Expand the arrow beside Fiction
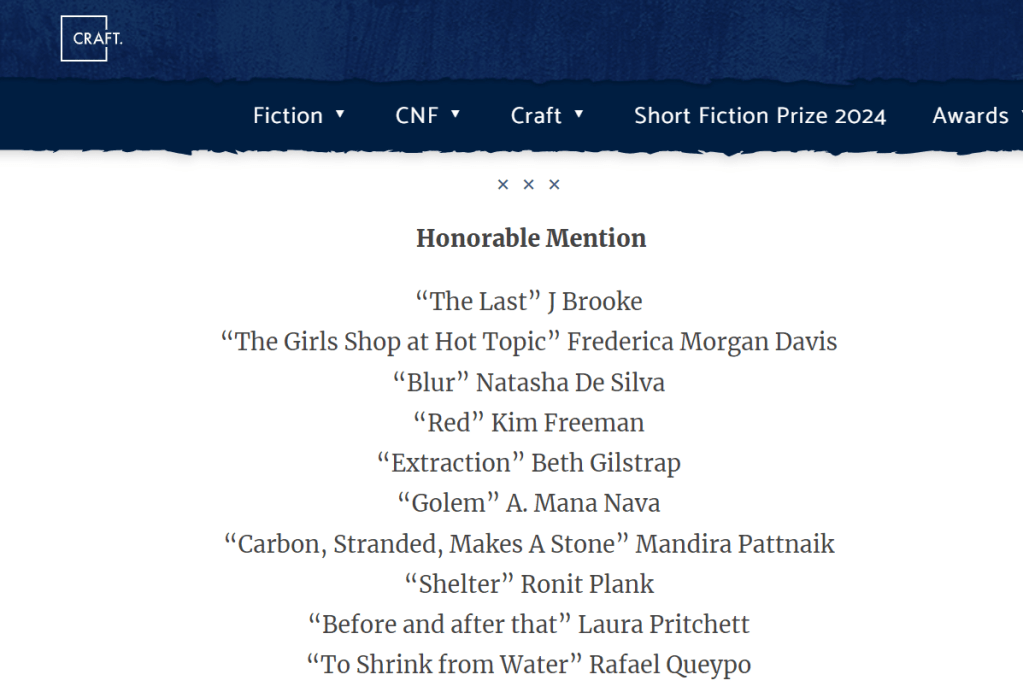This screenshot has height=692, width=1023. [340, 114]
